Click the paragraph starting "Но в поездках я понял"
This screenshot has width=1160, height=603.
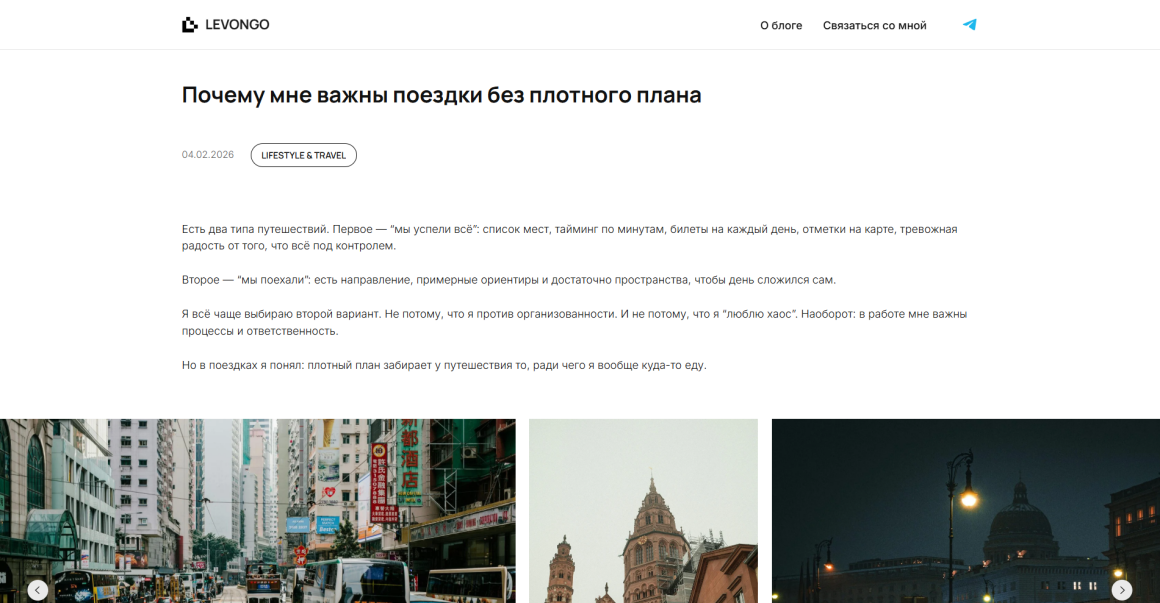click(x=444, y=365)
